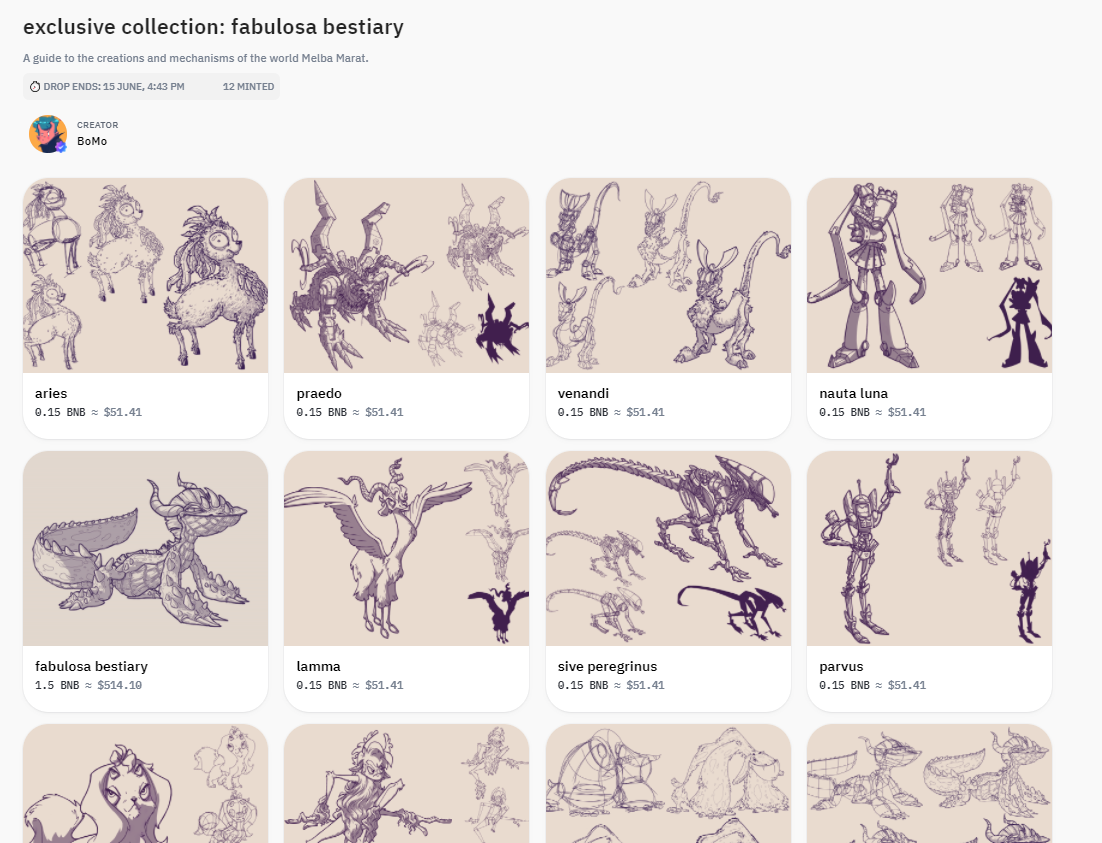
Task: Open the praedo artwork thumbnail
Action: 406,275
